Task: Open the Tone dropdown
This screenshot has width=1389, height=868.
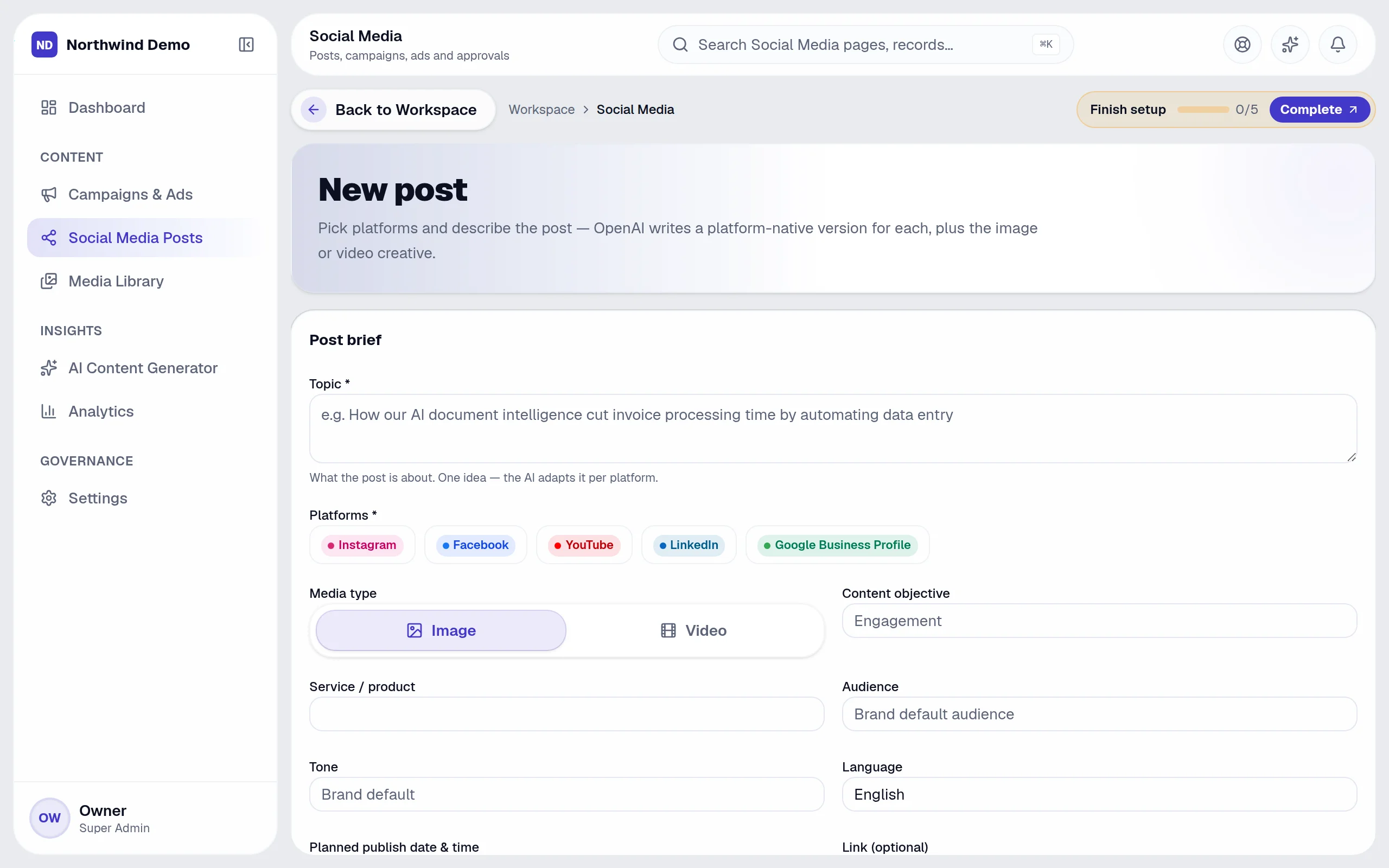Action: [x=566, y=794]
